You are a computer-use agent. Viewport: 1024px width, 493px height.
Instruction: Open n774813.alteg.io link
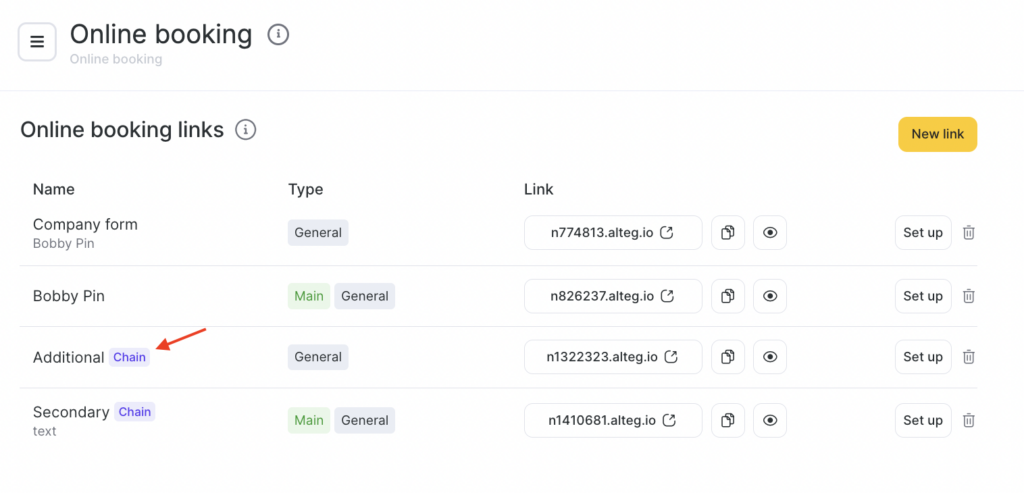coord(612,233)
